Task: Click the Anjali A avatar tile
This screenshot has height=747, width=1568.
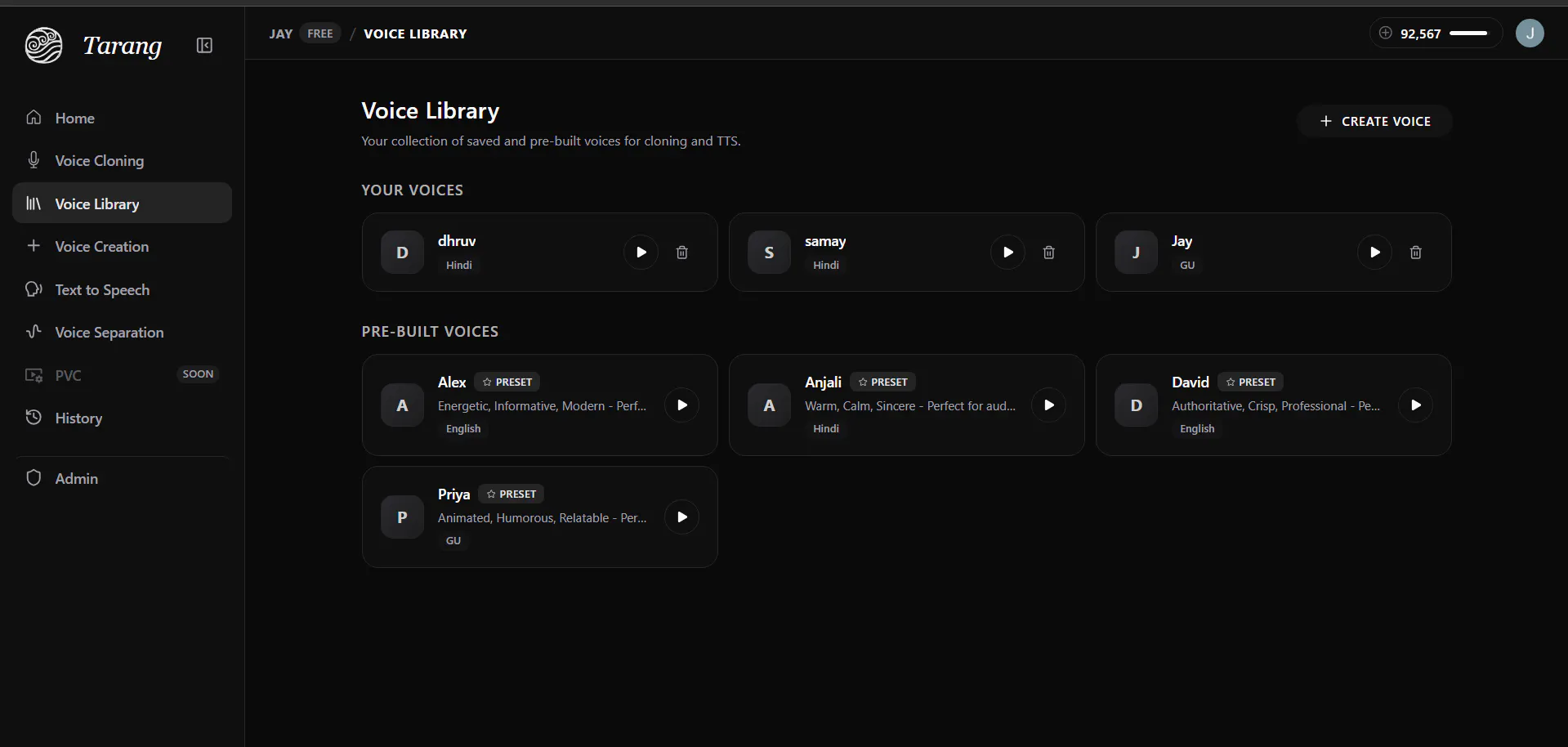Action: pos(769,405)
